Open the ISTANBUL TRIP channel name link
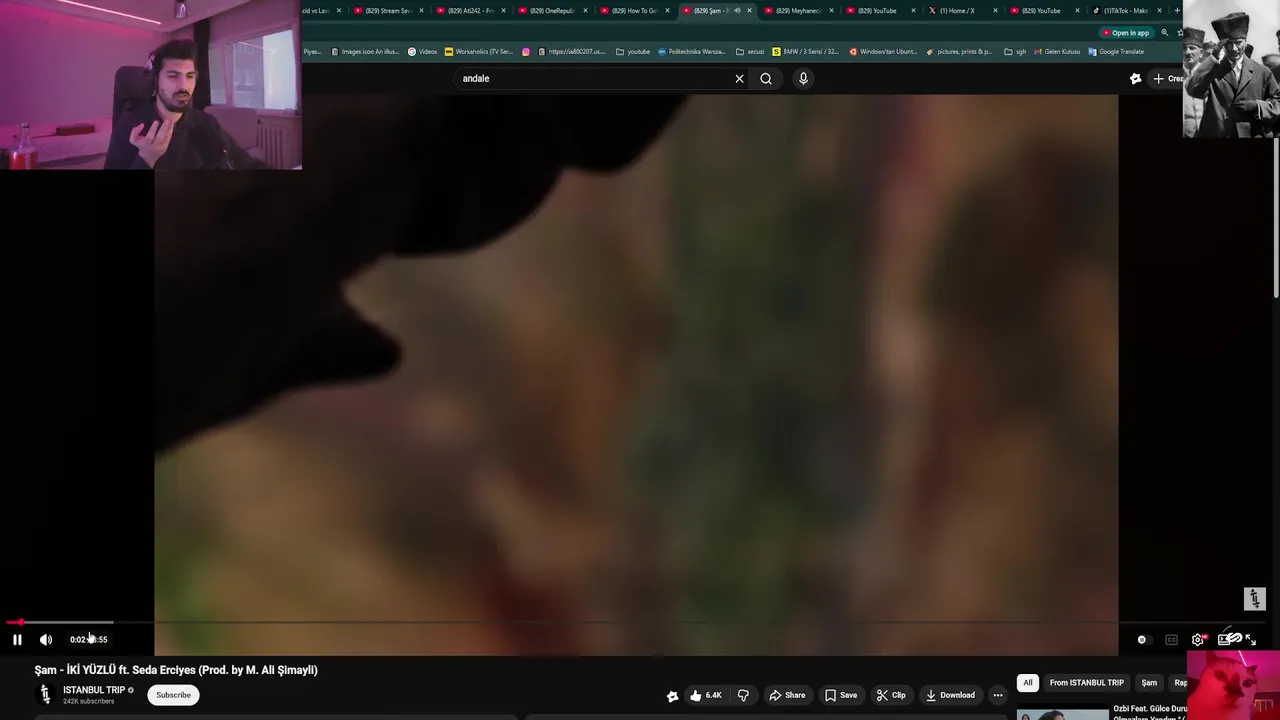The height and width of the screenshot is (720, 1280). [x=94, y=690]
